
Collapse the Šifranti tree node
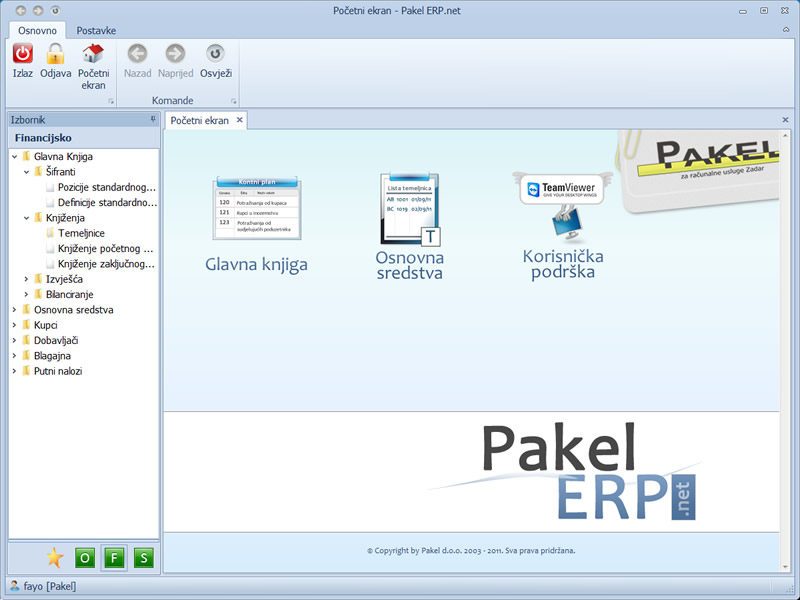tap(26, 172)
